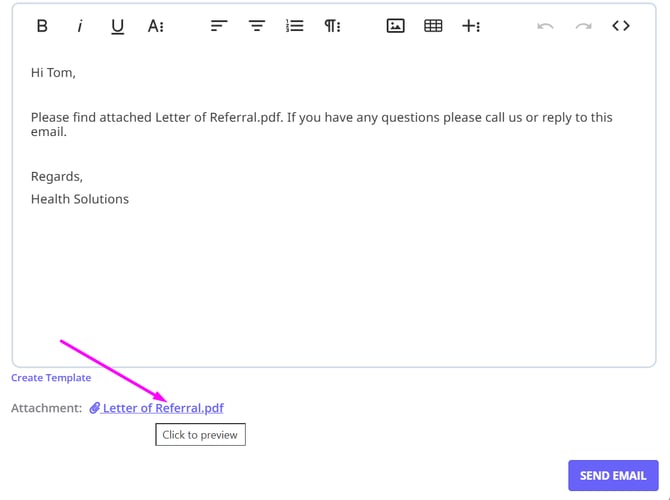Center align the paragraph
Image resolution: width=670 pixels, height=500 pixels.
pos(257,26)
